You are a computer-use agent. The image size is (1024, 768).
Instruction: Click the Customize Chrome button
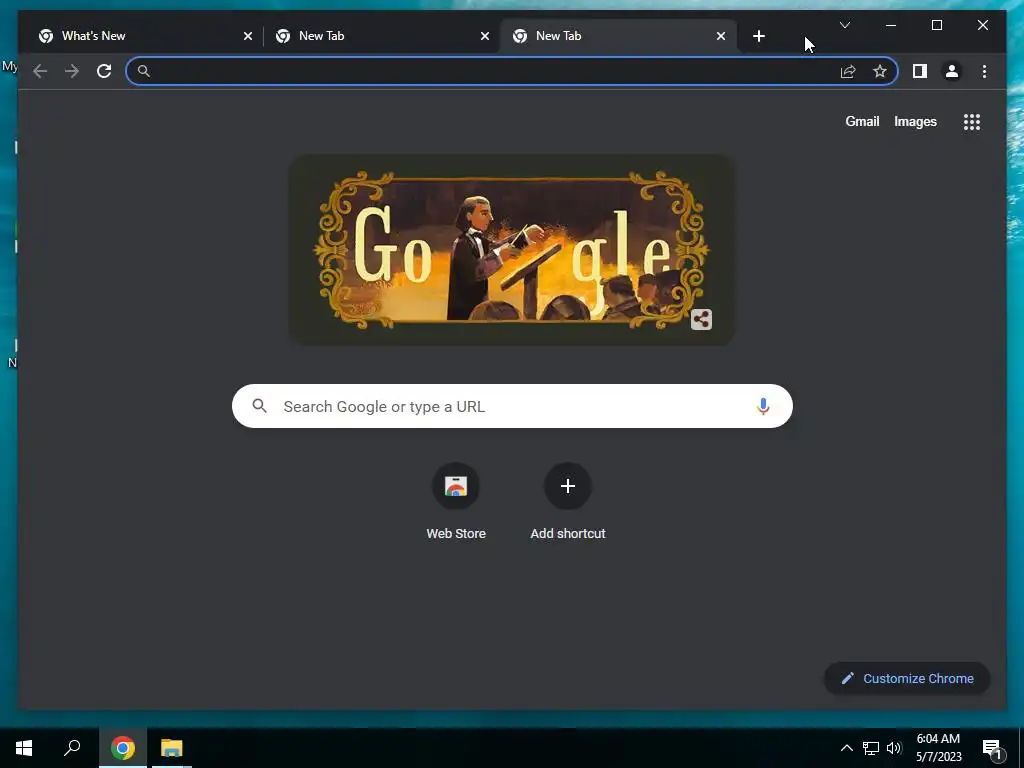[x=907, y=679]
